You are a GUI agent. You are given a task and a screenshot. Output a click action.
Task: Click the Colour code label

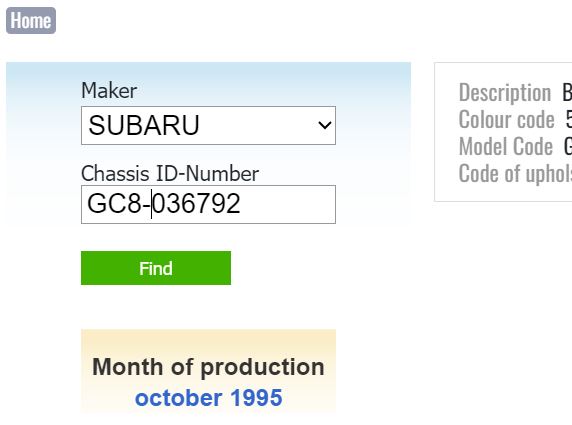click(x=507, y=120)
